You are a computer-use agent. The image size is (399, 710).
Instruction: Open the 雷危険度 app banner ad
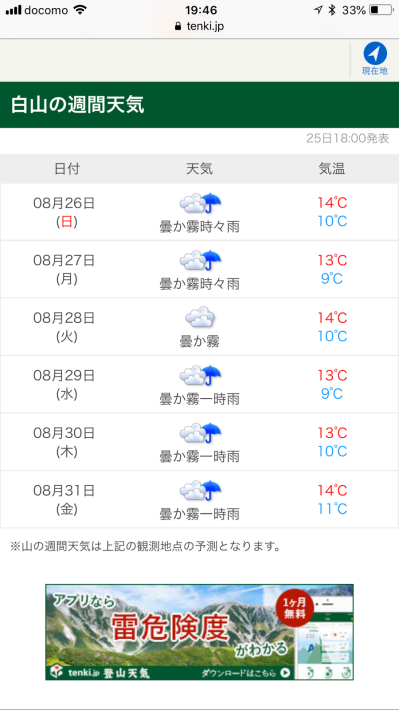coord(199,632)
